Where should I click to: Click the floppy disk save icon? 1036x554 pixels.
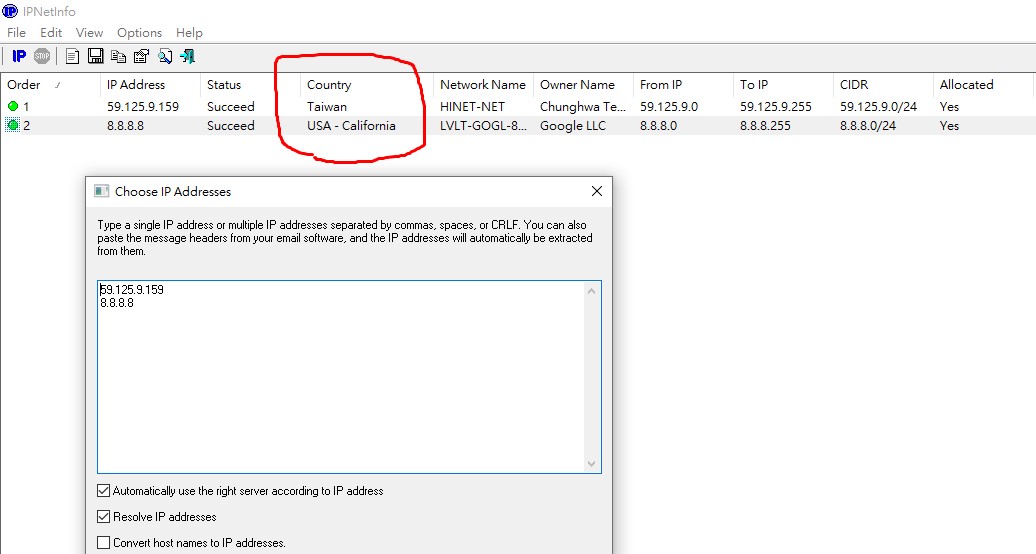(x=96, y=56)
